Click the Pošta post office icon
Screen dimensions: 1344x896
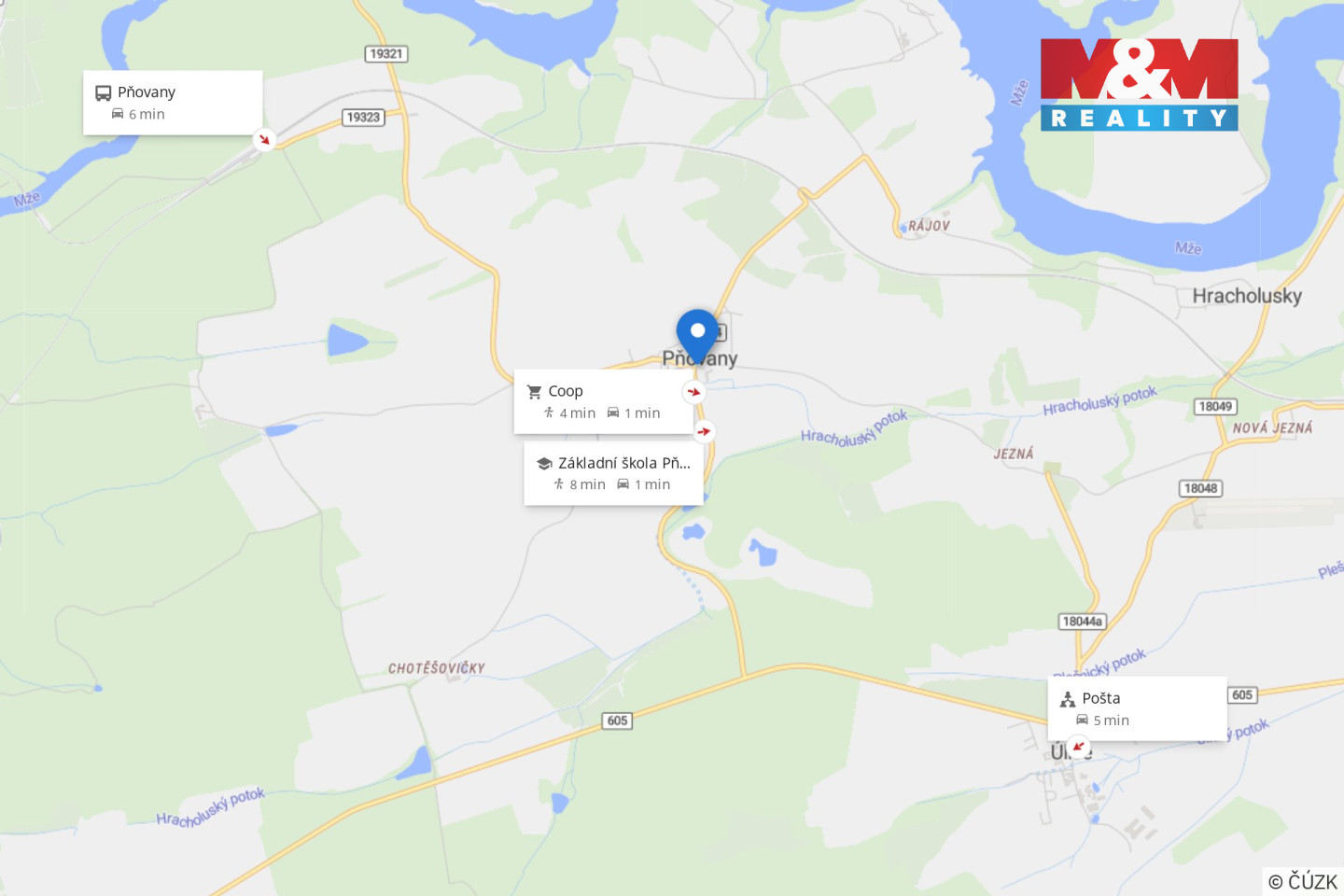[x=1068, y=699]
